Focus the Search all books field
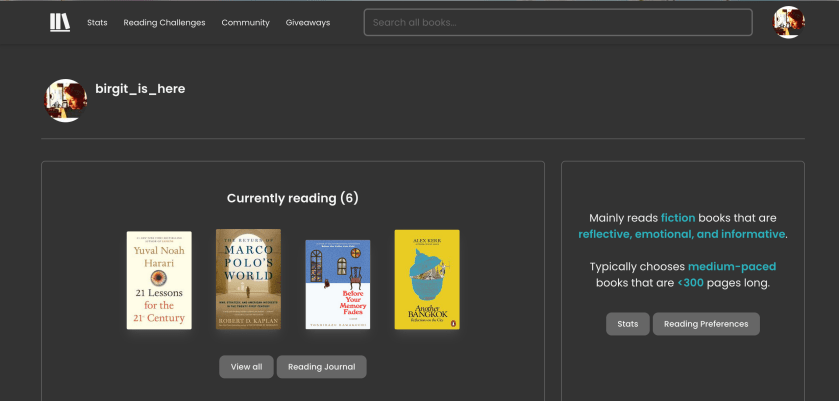This screenshot has height=401, width=839. pos(557,22)
